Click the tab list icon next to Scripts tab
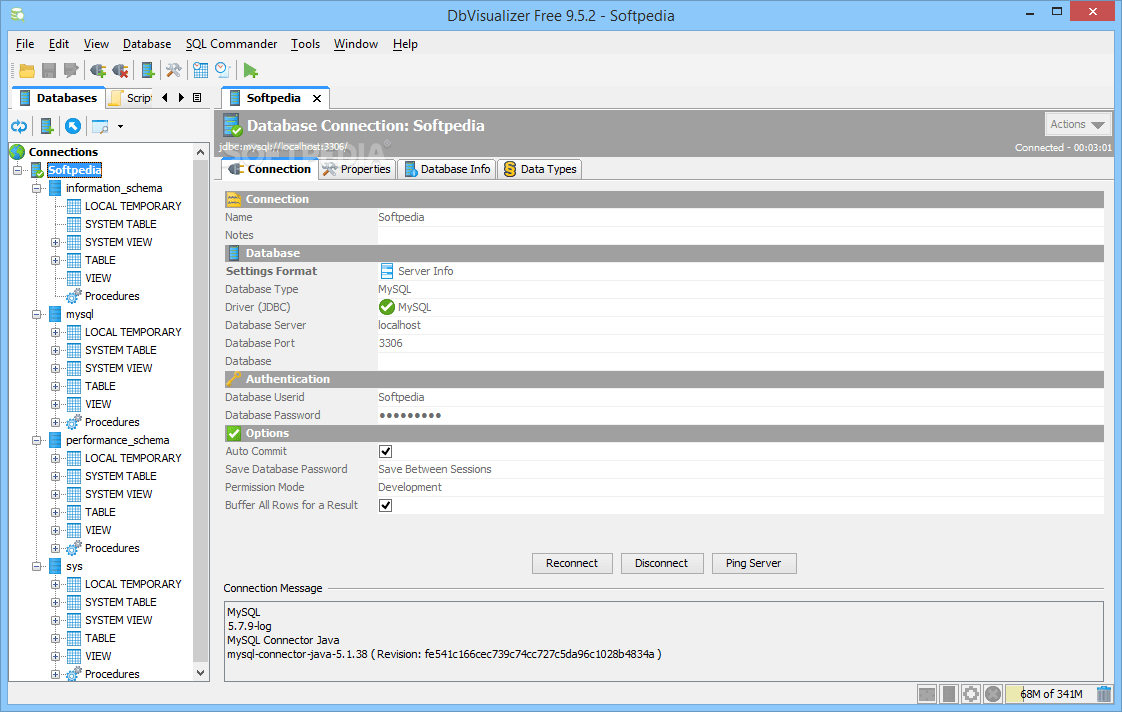The height and width of the screenshot is (712, 1122). (197, 98)
